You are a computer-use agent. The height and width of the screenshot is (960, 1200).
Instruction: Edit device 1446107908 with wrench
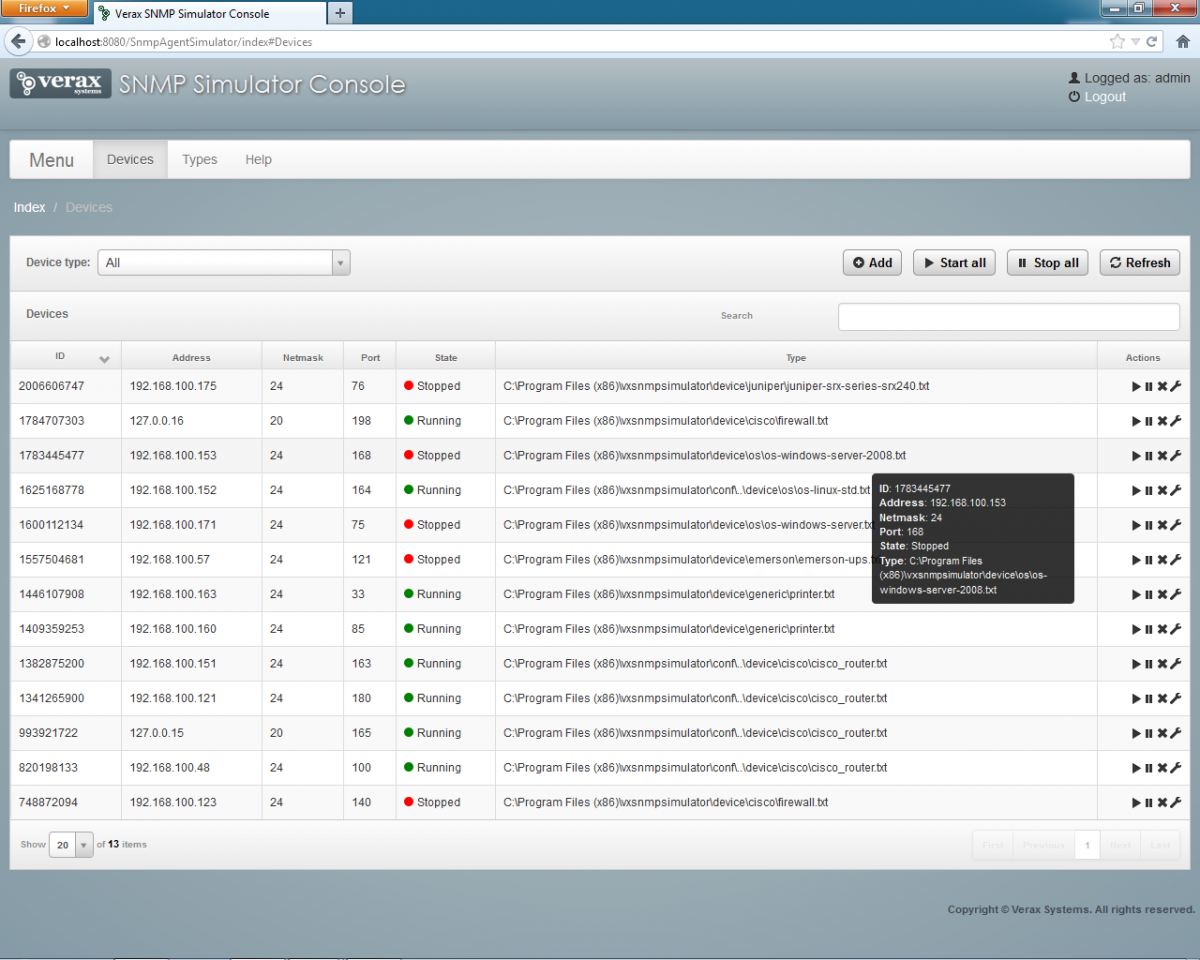pos(1176,594)
